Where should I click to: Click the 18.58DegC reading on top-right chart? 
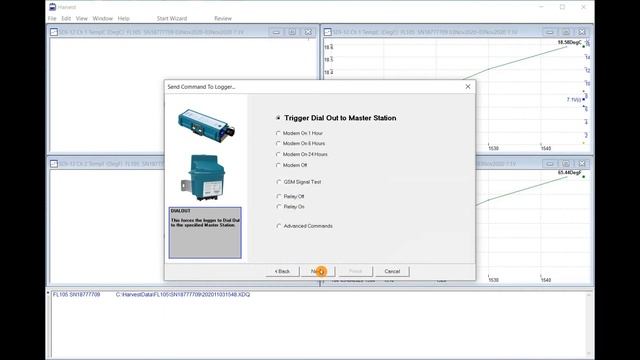[569, 42]
